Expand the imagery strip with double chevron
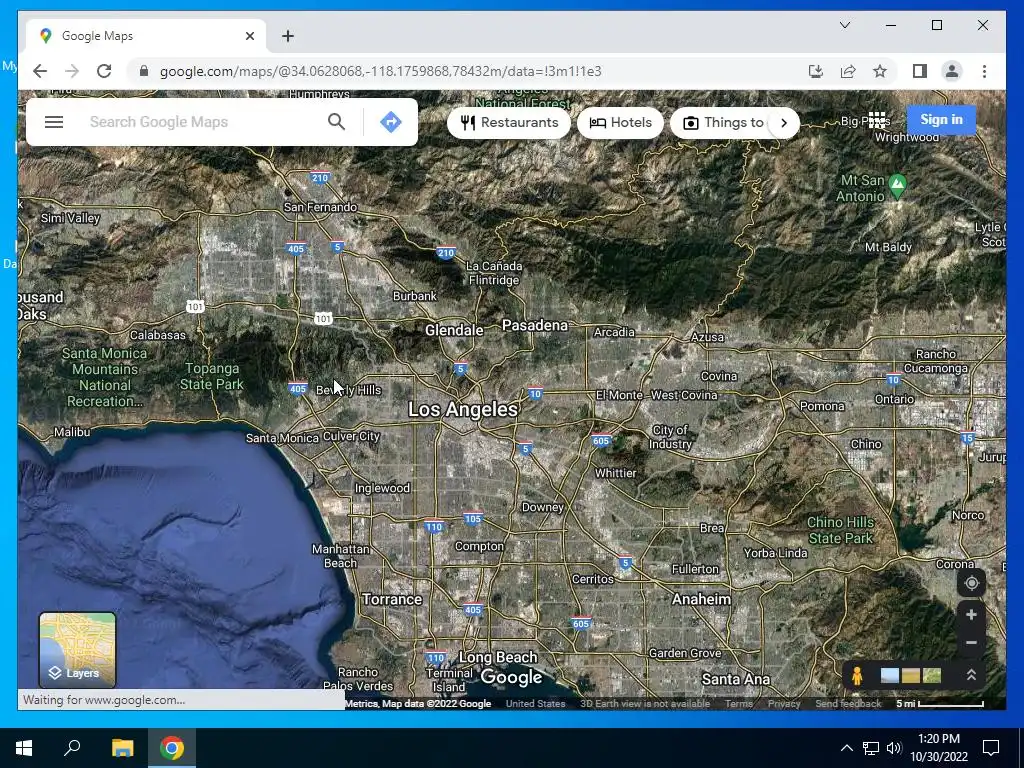Viewport: 1024px width, 768px height. [971, 675]
